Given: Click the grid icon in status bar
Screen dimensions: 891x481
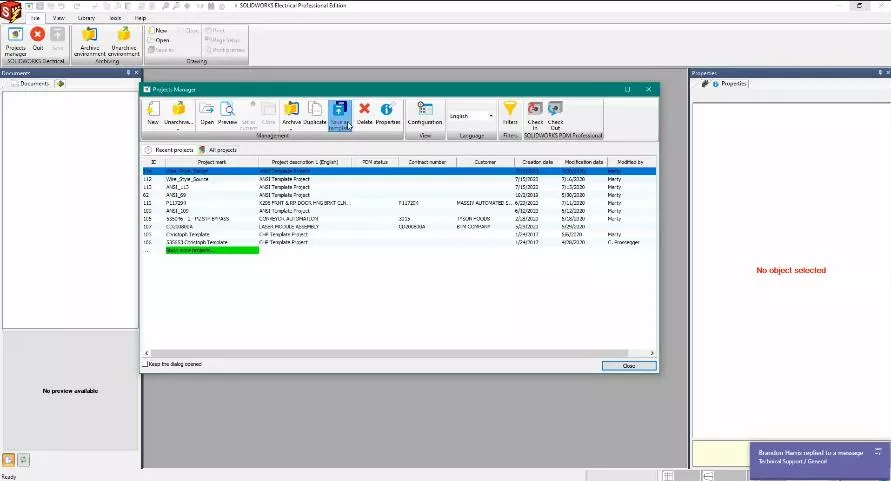Looking at the screenshot, I should click(x=668, y=476).
